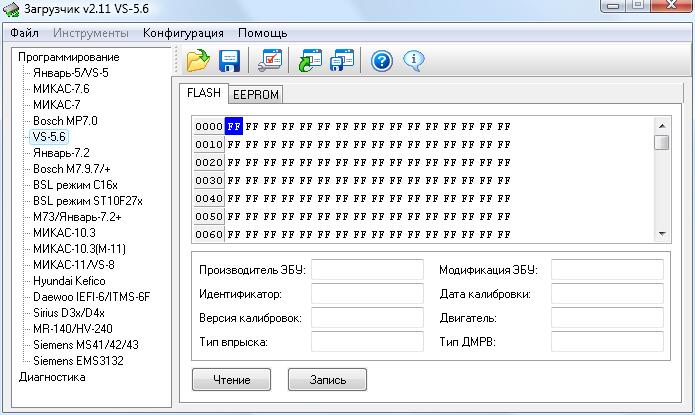The image size is (695, 415).
Task: Switch to the EEPROM tab
Action: coord(256,95)
